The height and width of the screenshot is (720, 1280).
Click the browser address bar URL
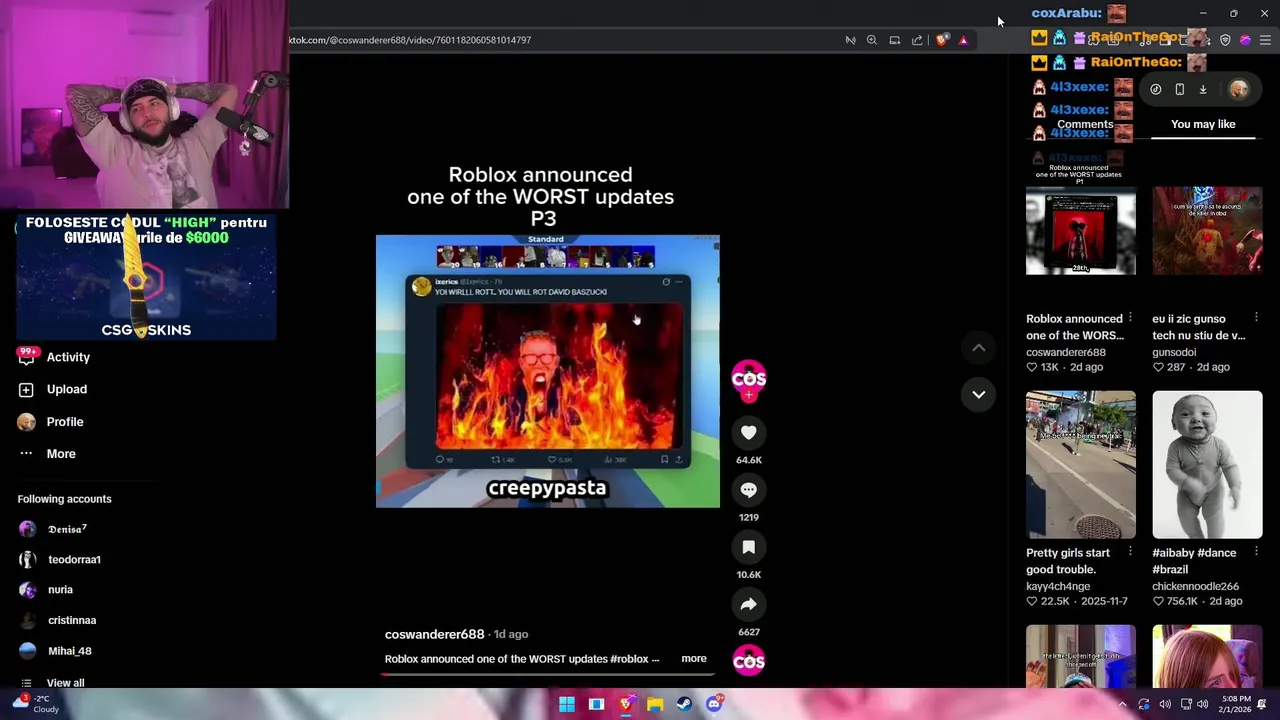(x=410, y=40)
